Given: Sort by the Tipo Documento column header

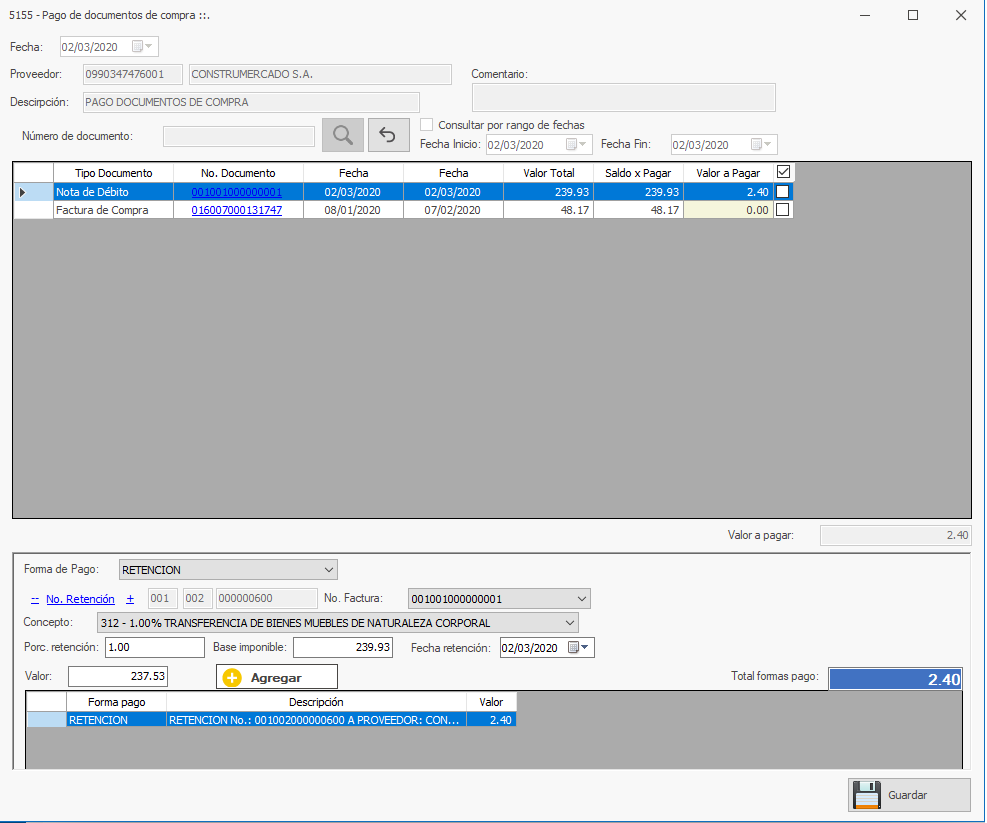Looking at the screenshot, I should 113,173.
